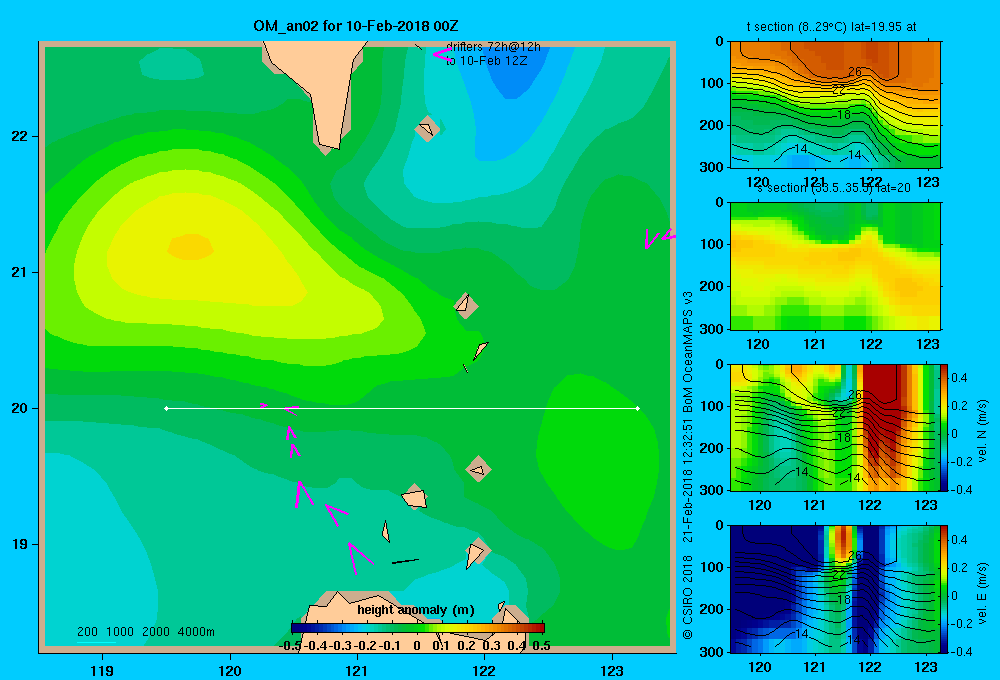
Task: Select the 'vel. N (m/s)' axis label
Action: coord(982,431)
